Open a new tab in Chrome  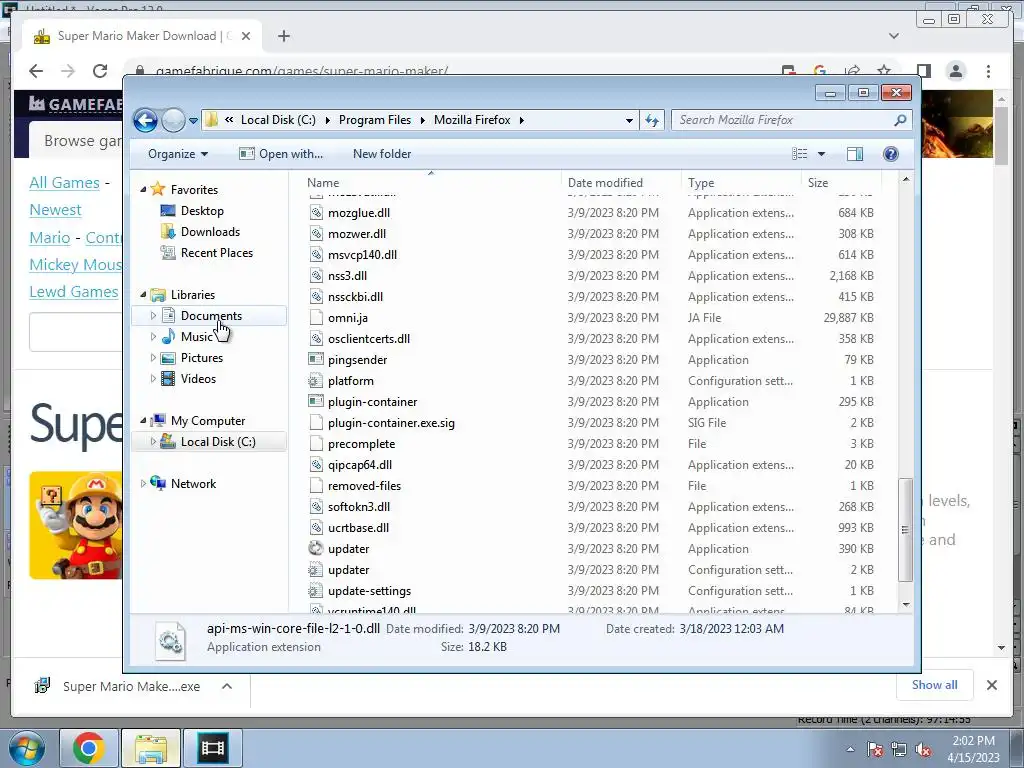tap(283, 36)
